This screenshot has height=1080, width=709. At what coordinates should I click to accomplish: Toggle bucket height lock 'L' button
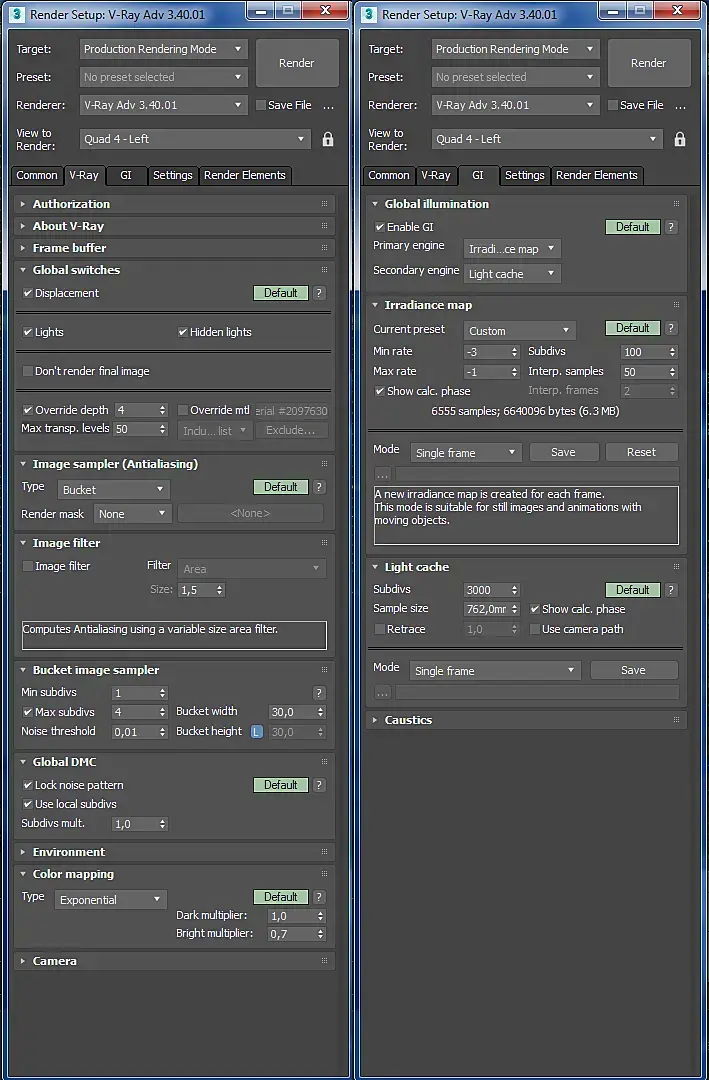click(256, 731)
